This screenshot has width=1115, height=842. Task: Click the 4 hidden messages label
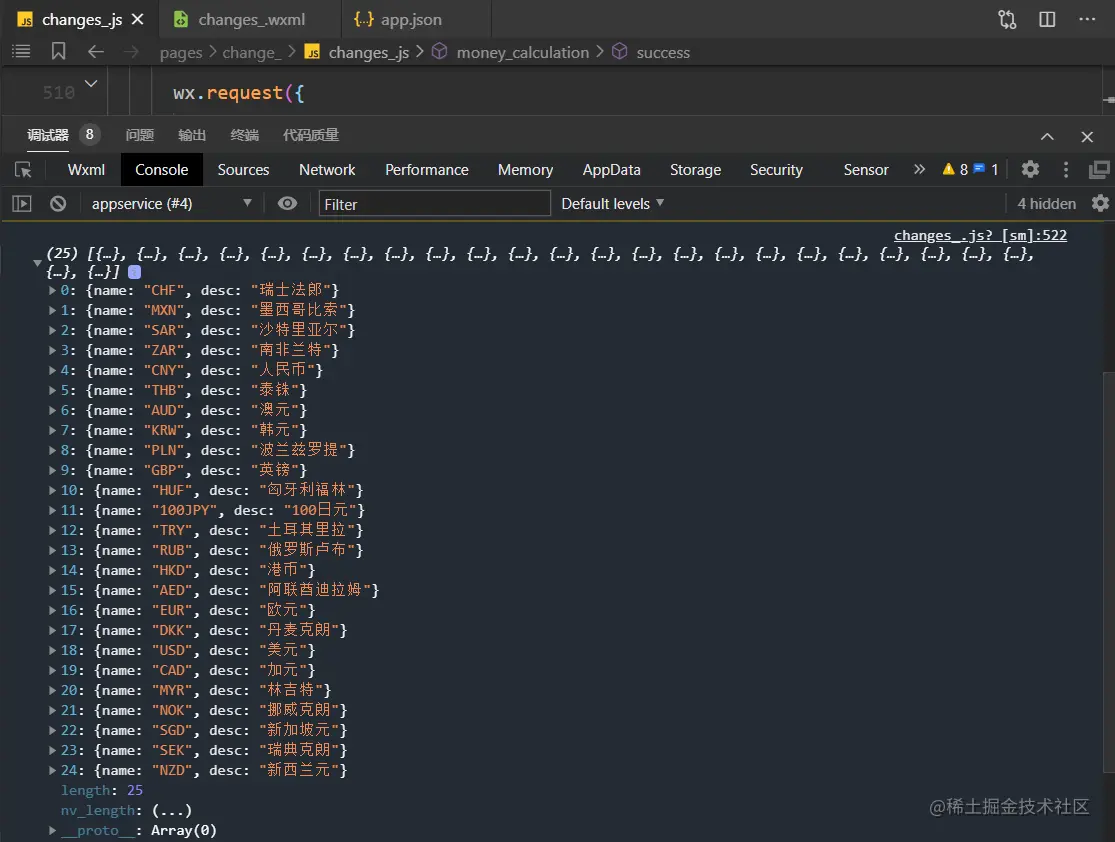pos(1047,204)
